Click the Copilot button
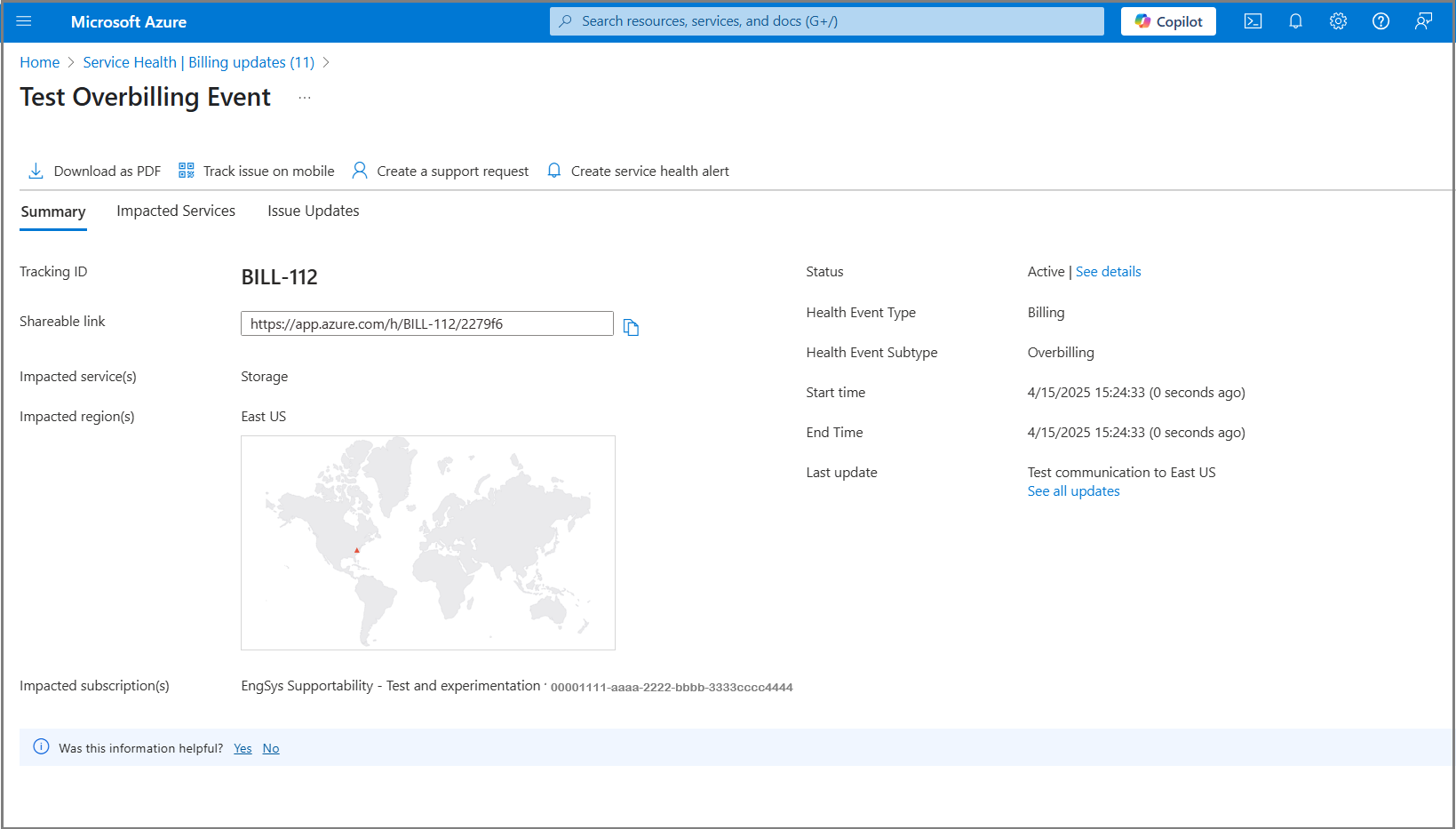This screenshot has width=1456, height=829. point(1168,21)
